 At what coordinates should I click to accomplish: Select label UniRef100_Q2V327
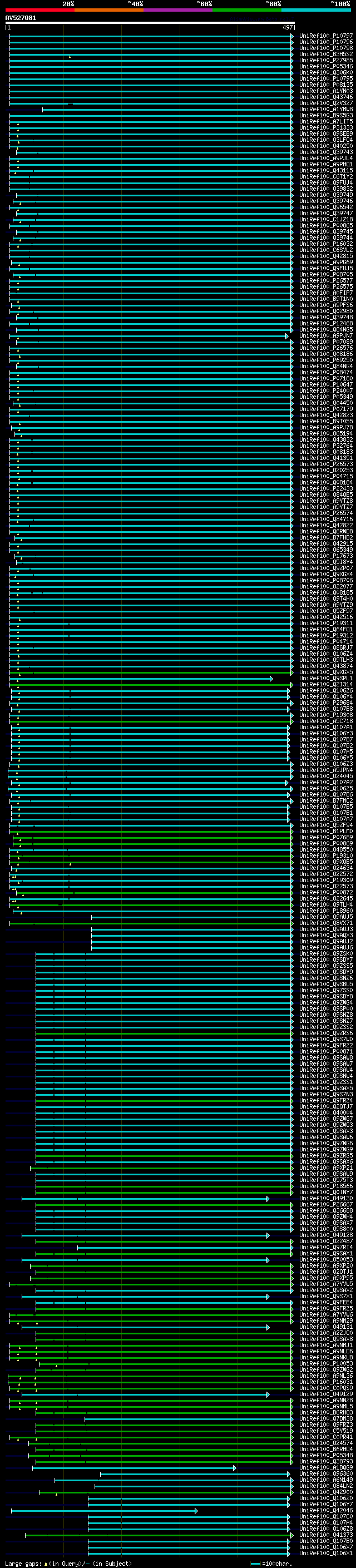326,103
